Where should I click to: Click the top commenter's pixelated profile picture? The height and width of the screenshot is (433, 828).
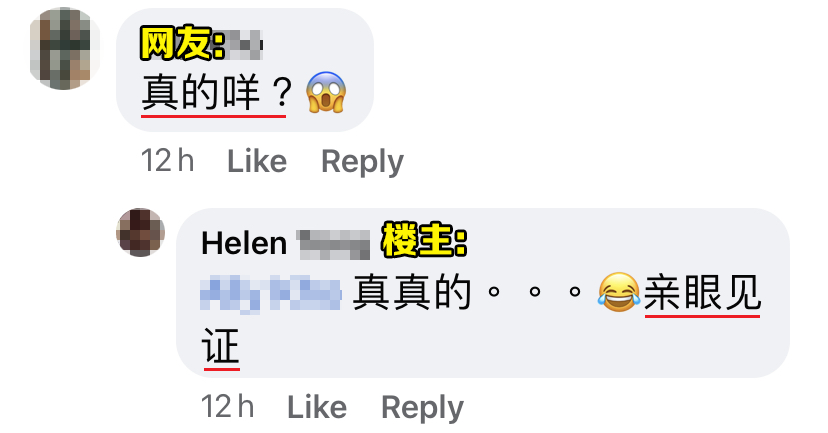[x=65, y=49]
